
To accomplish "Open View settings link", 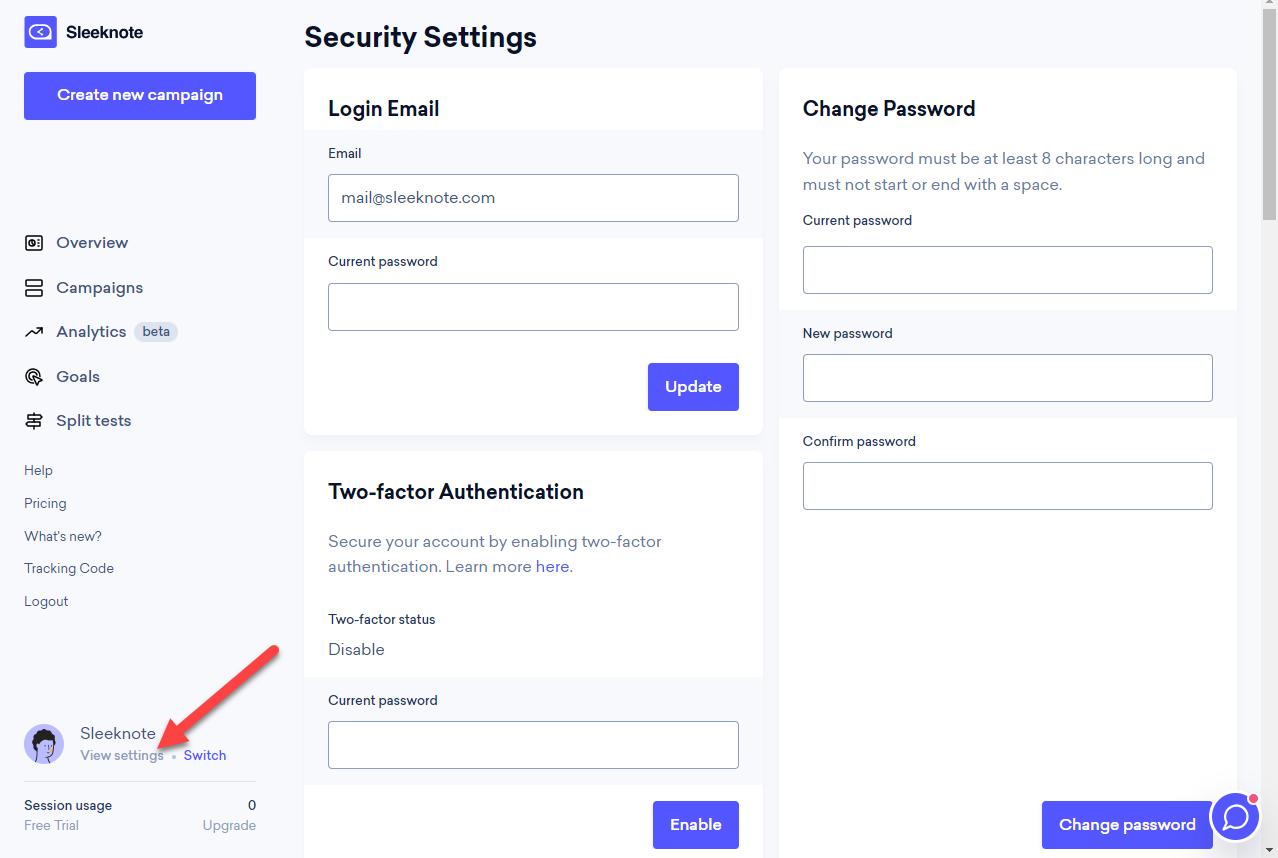I will point(122,756).
